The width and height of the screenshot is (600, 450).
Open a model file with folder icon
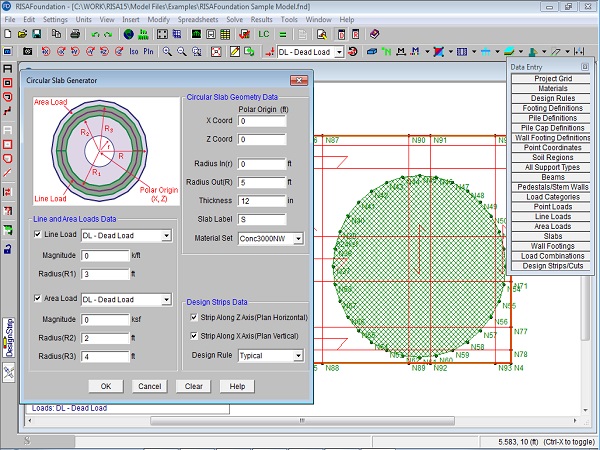(x=22, y=34)
